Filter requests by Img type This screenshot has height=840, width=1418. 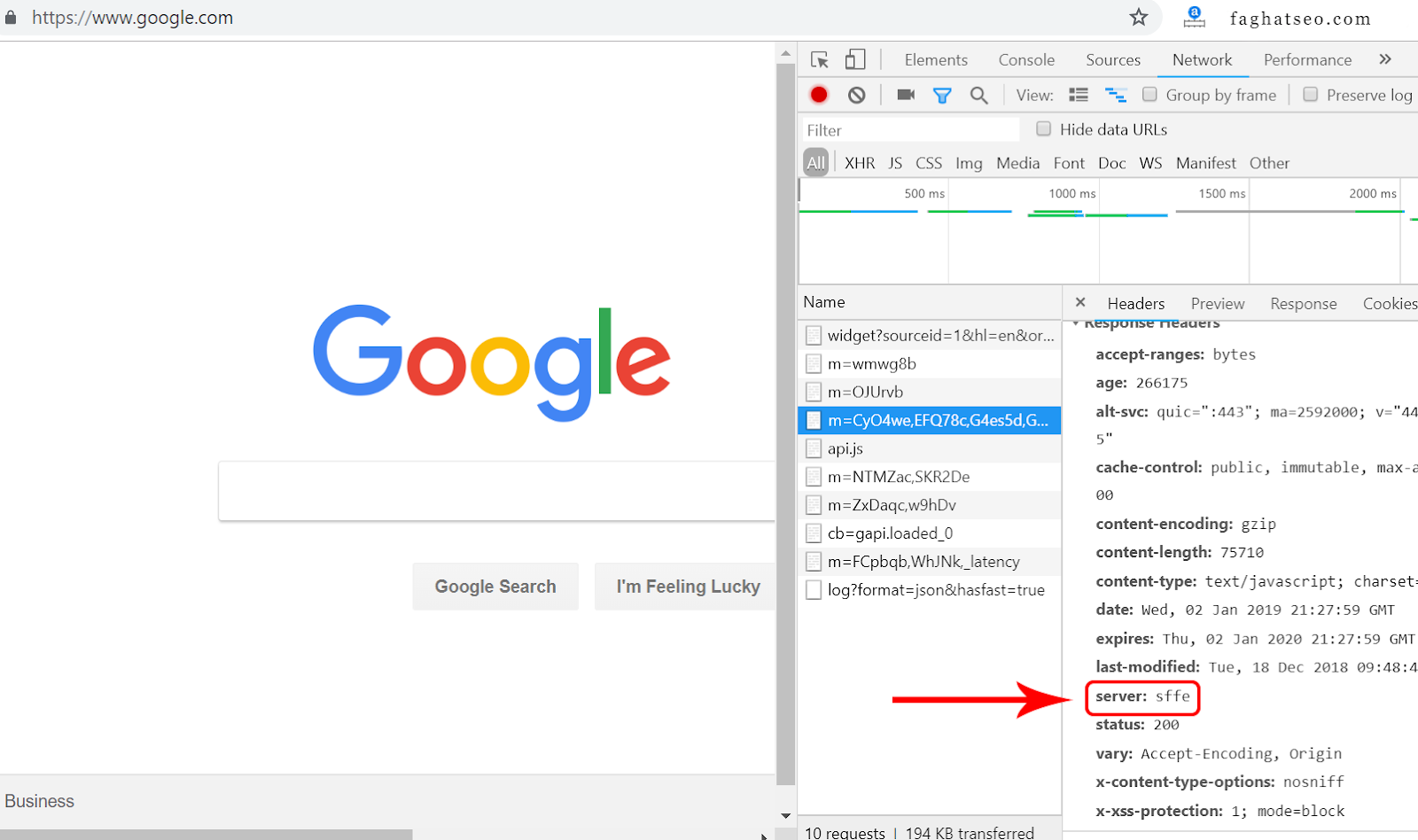click(x=969, y=163)
